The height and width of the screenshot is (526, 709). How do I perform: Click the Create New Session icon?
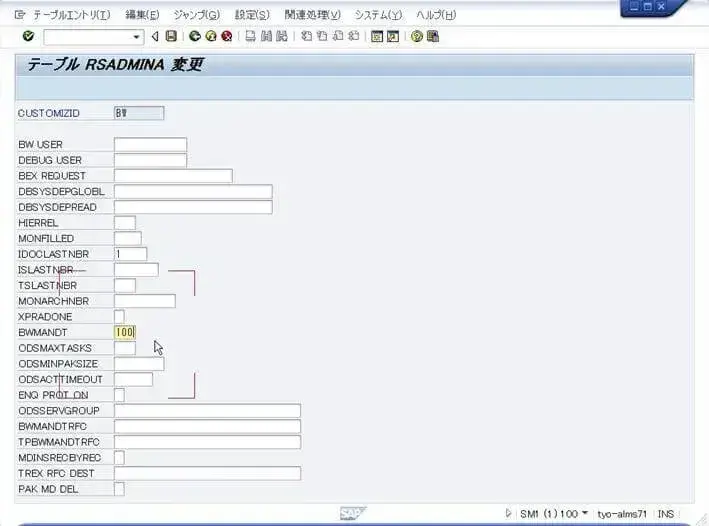377,37
